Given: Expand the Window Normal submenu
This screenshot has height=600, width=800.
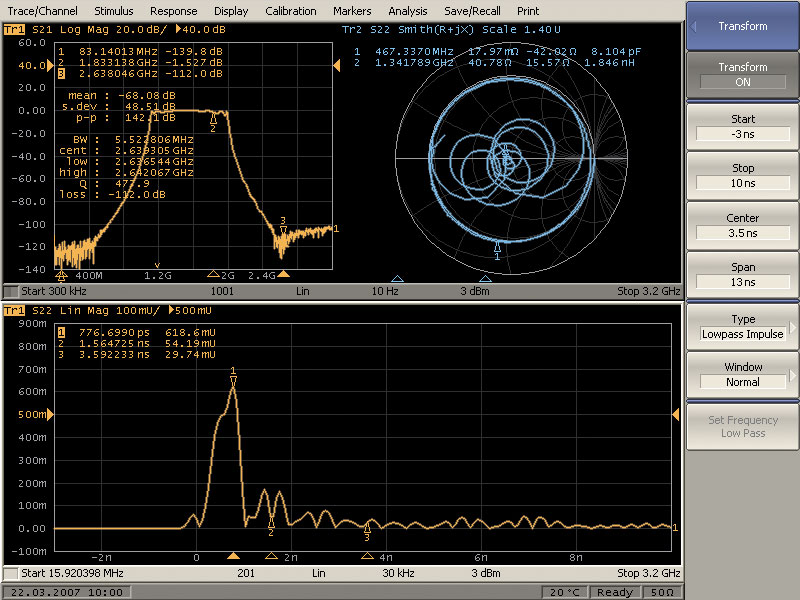Looking at the screenshot, I should tap(742, 375).
